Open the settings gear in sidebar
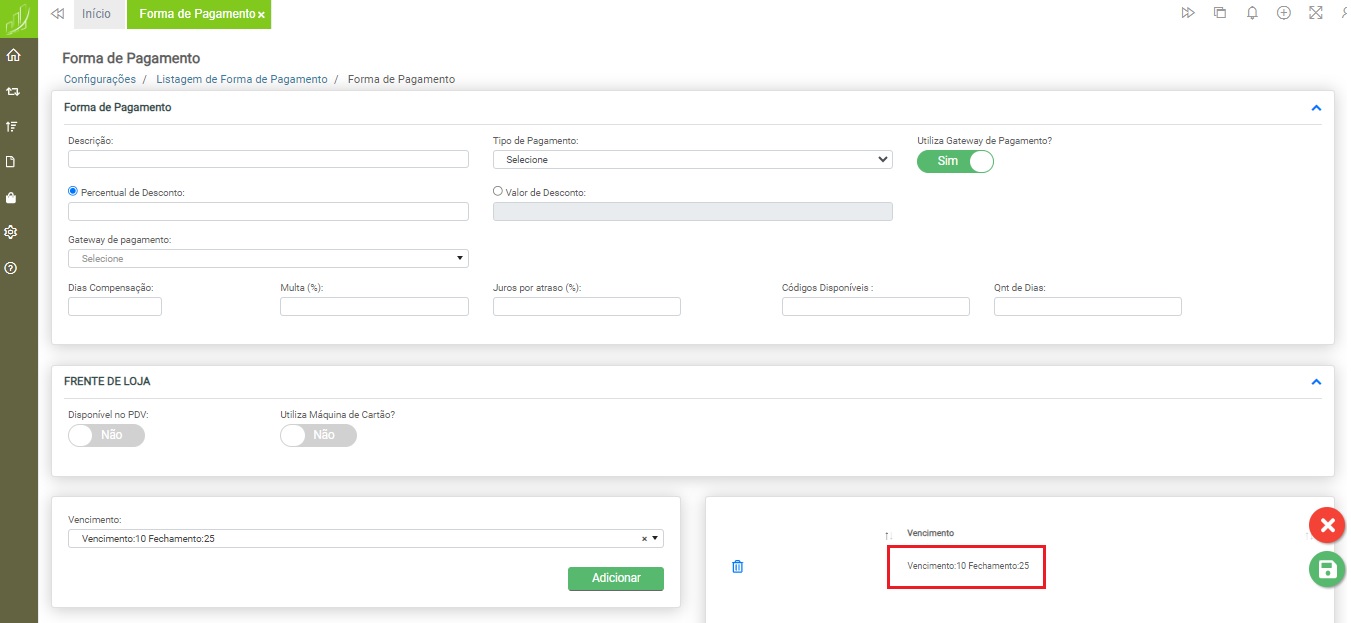 point(12,232)
